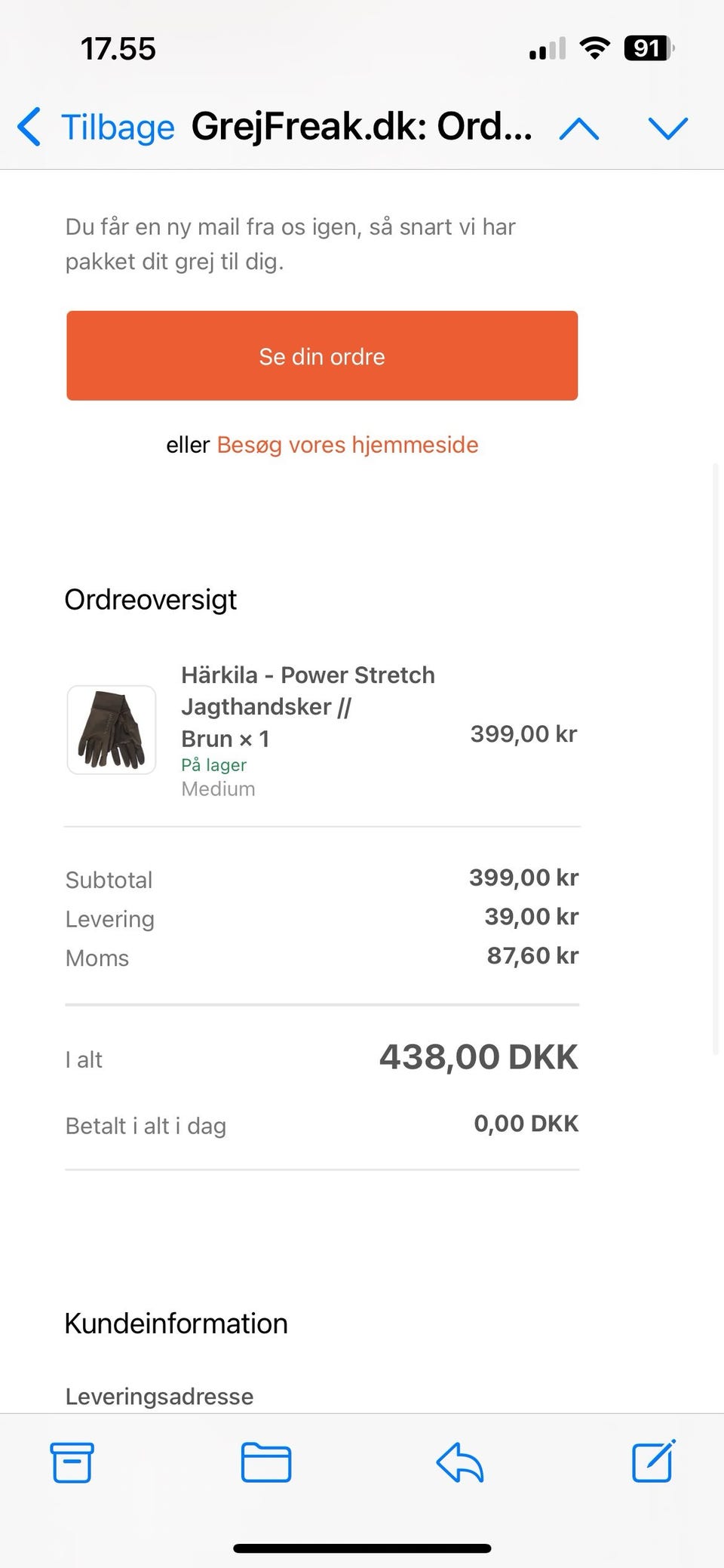Move email with the folder icon
This screenshot has width=724, height=1568.
(x=266, y=1462)
